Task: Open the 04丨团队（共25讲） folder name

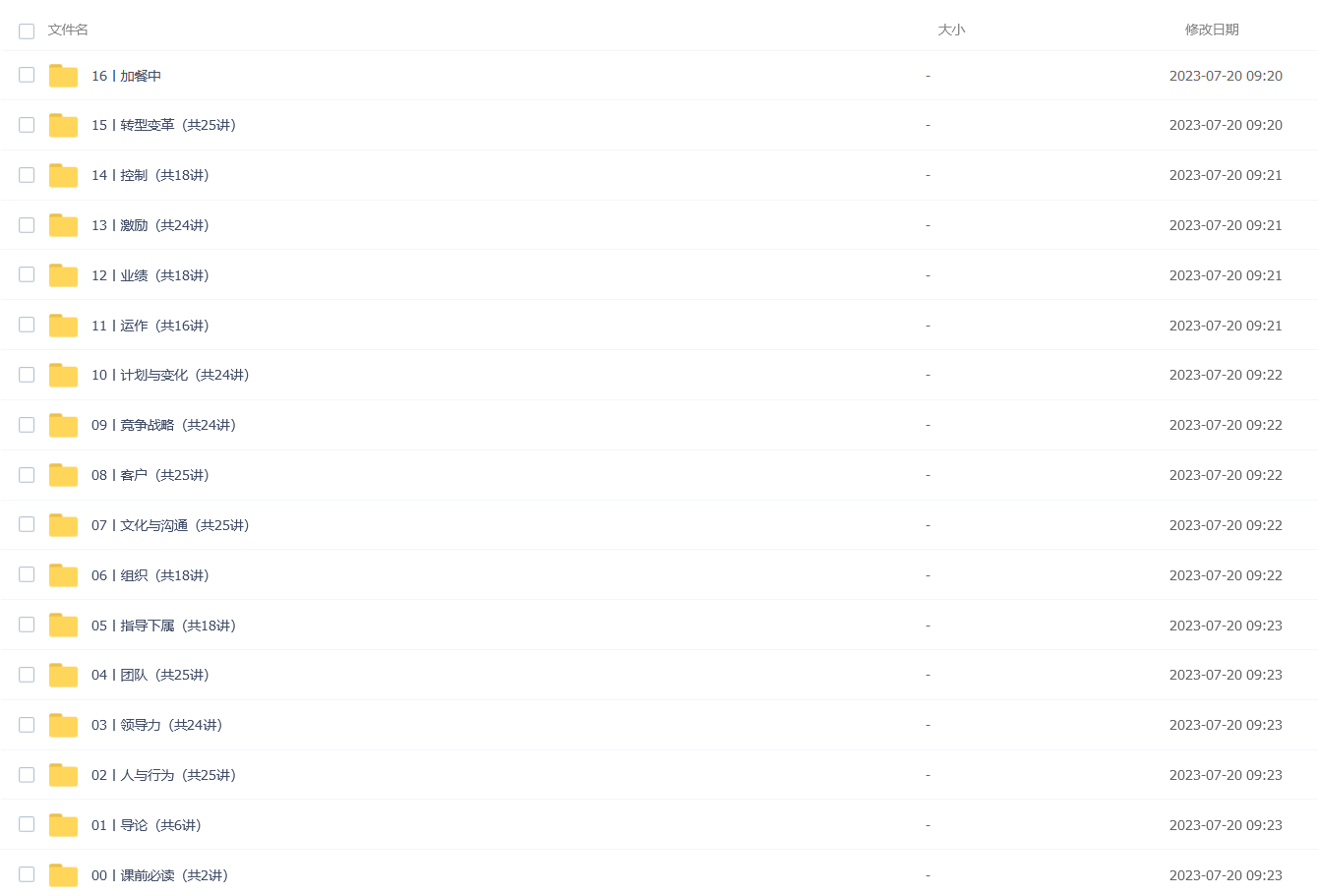Action: pos(150,675)
